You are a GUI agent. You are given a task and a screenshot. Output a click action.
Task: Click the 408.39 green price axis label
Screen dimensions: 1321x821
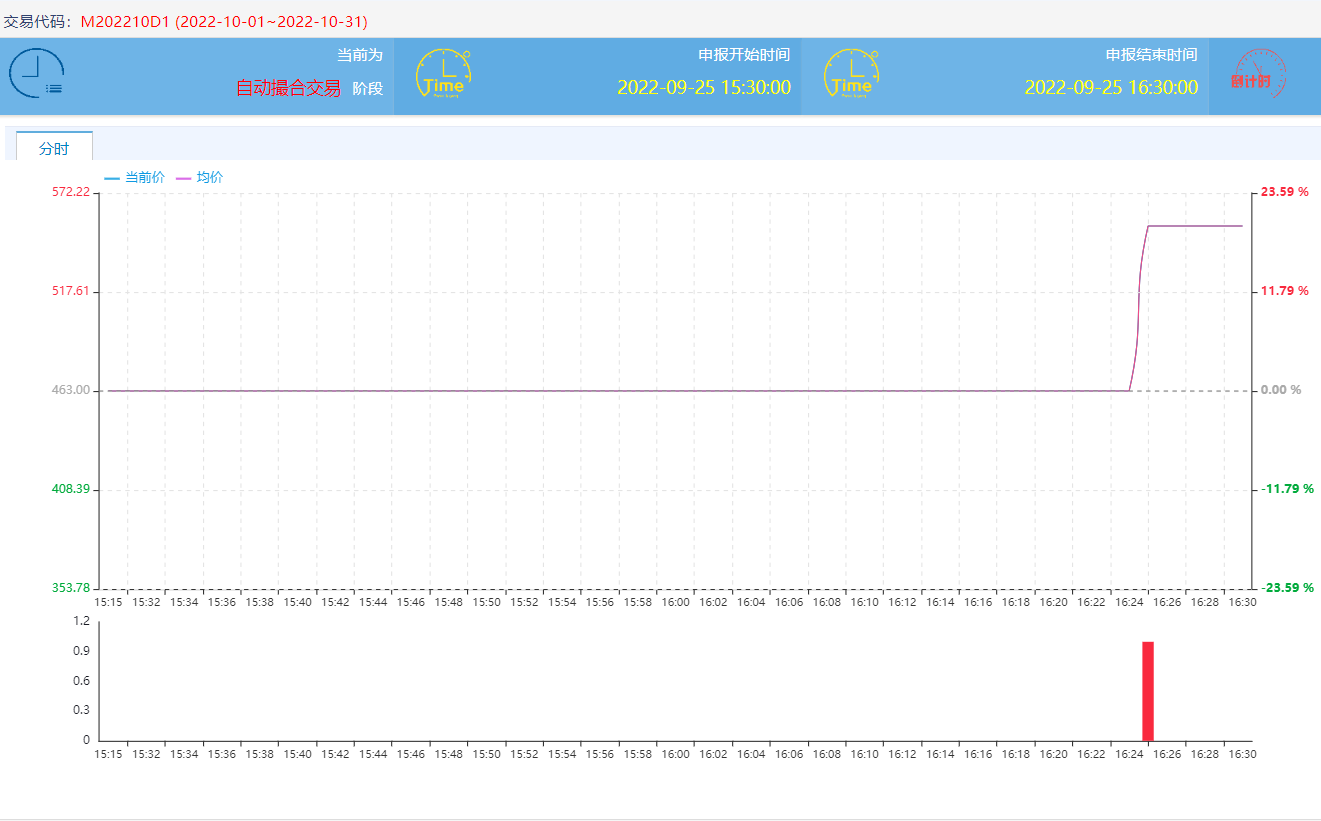pyautogui.click(x=70, y=489)
